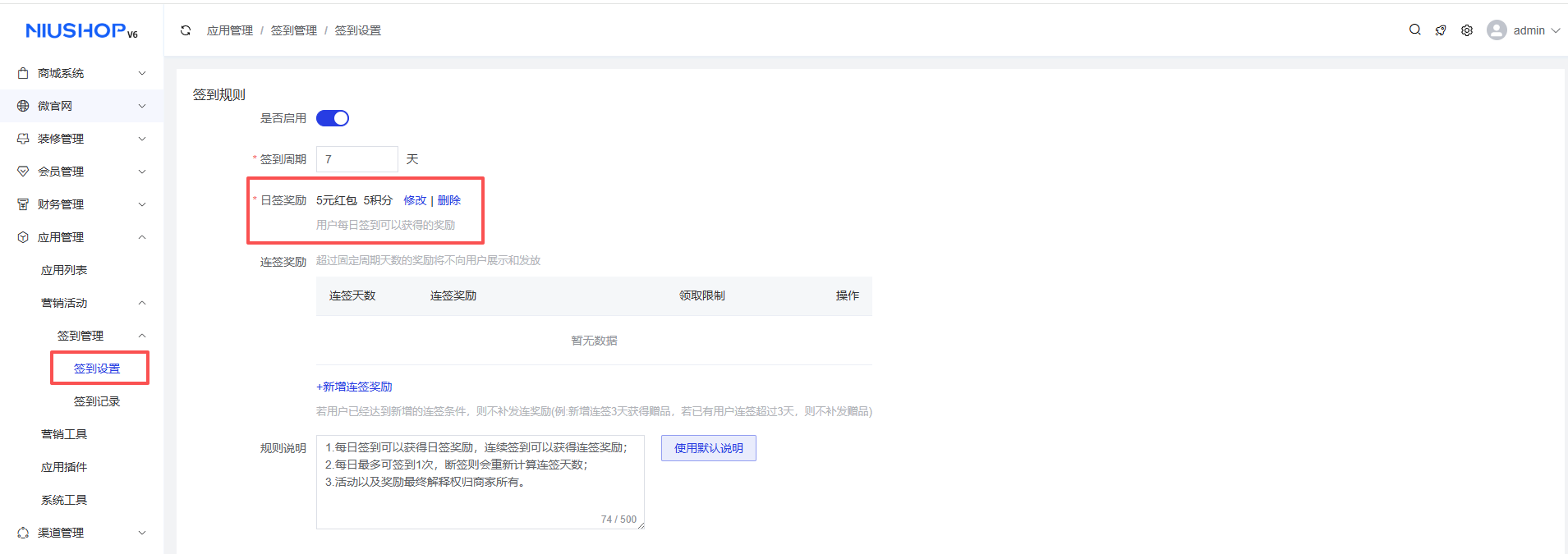1568x554 pixels.
Task: Open the settings gear icon in header
Action: [1467, 30]
